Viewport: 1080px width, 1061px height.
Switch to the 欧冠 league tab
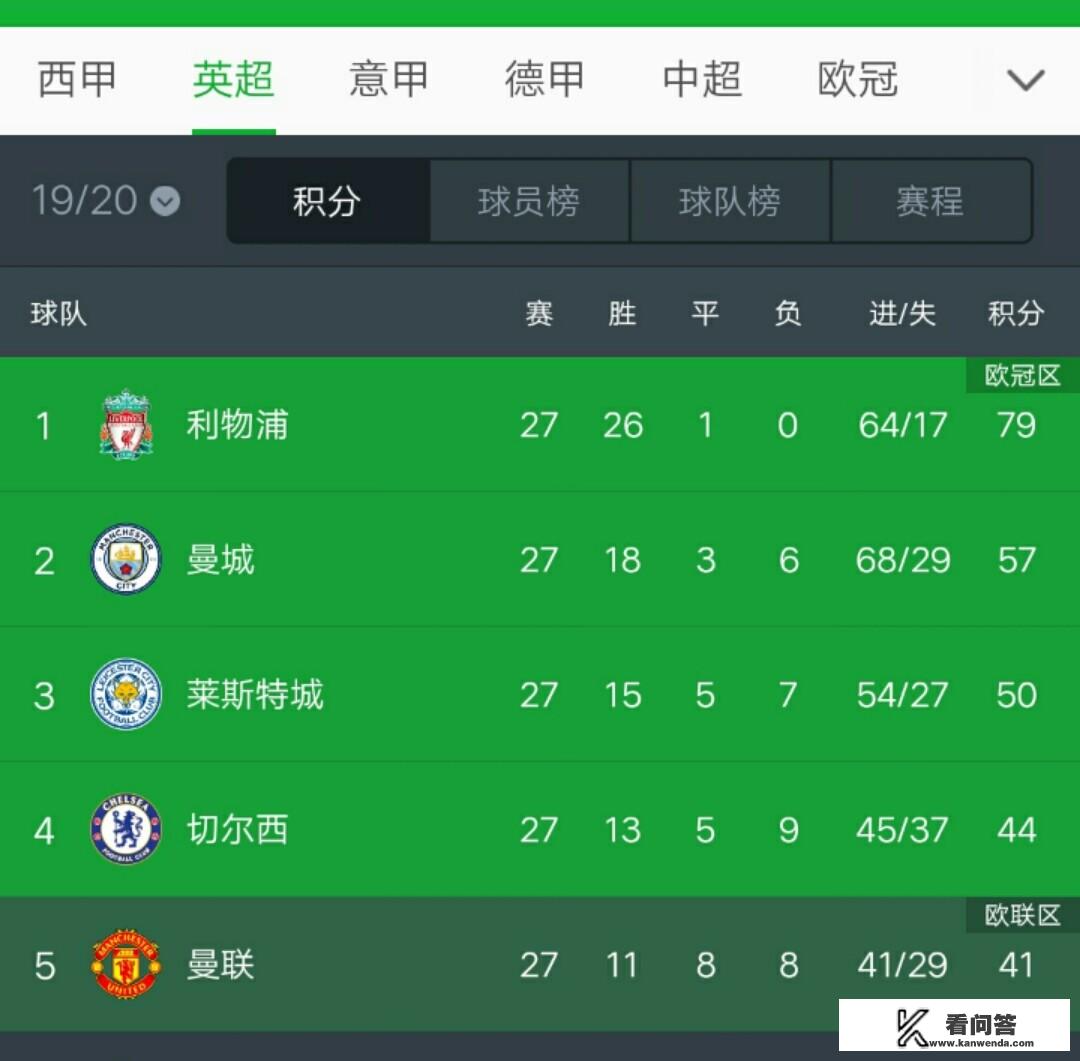[858, 79]
